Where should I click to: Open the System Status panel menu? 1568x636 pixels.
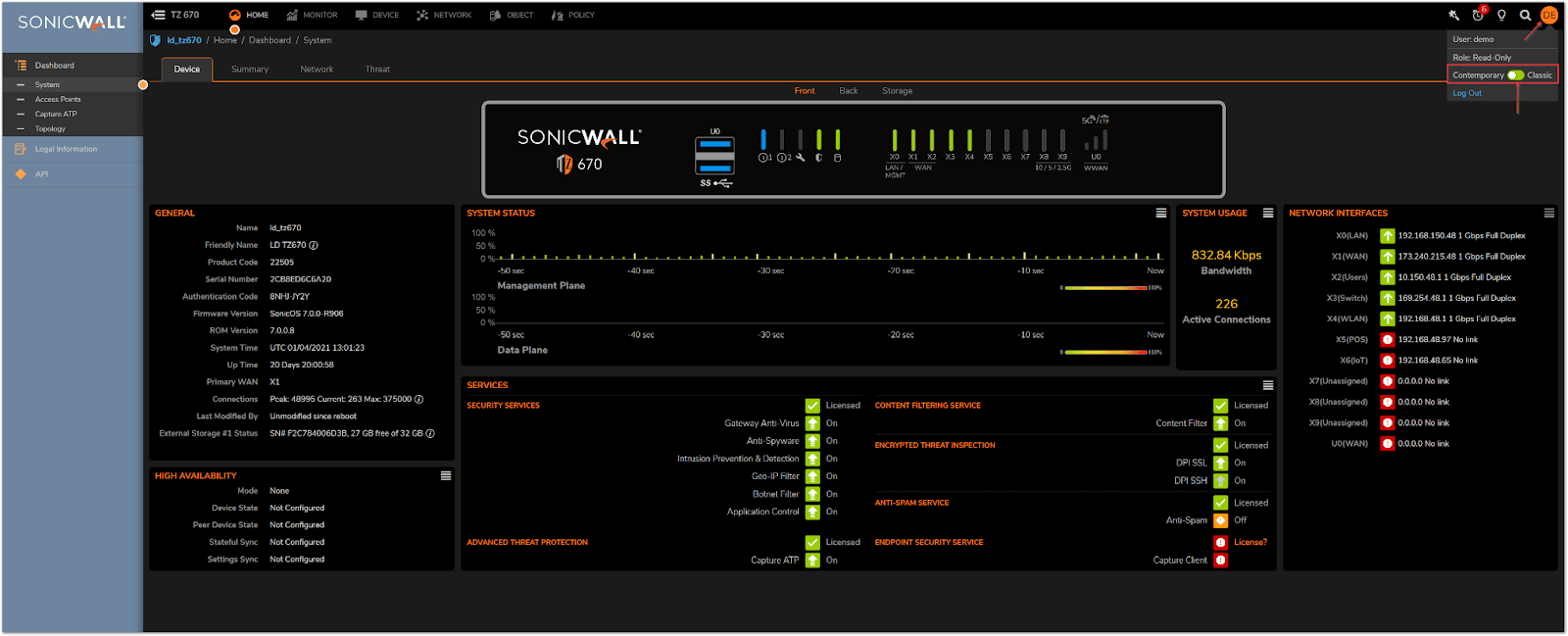(x=1161, y=213)
